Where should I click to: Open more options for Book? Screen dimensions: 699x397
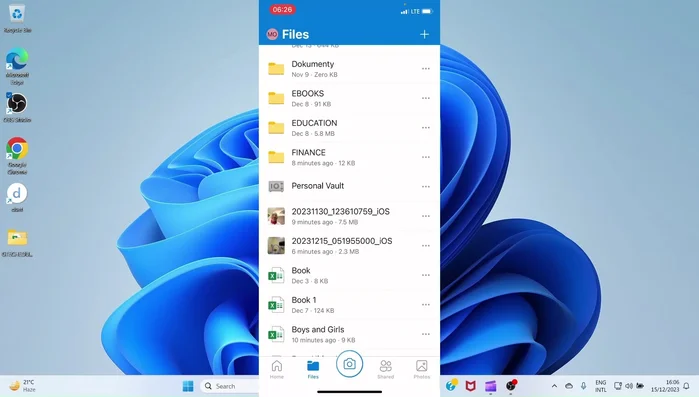click(x=426, y=275)
